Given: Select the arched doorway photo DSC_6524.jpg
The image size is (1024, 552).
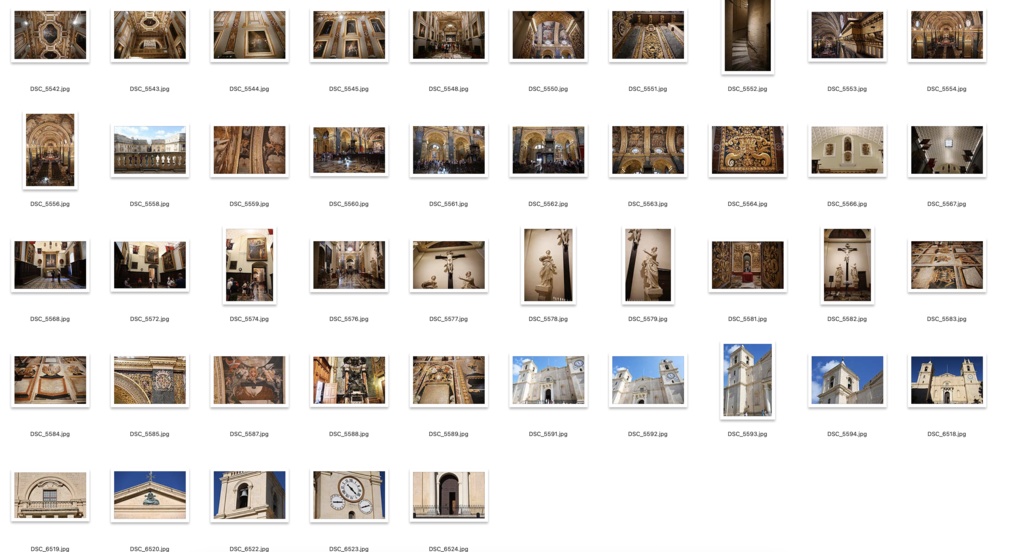Looking at the screenshot, I should coord(449,495).
